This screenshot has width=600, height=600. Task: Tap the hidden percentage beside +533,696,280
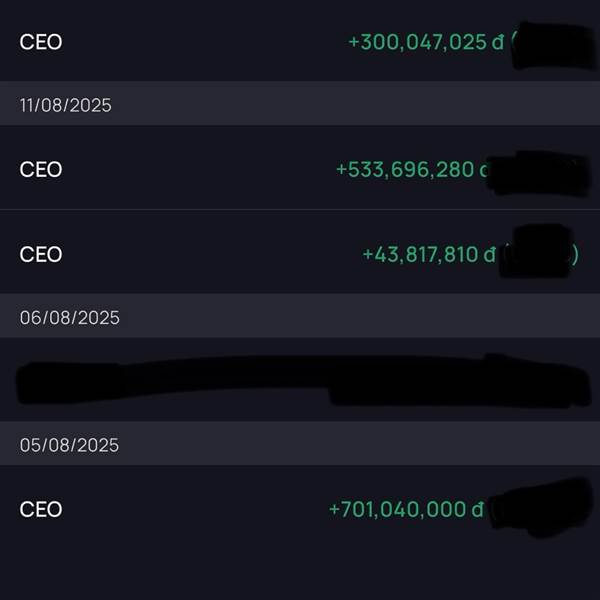click(538, 172)
